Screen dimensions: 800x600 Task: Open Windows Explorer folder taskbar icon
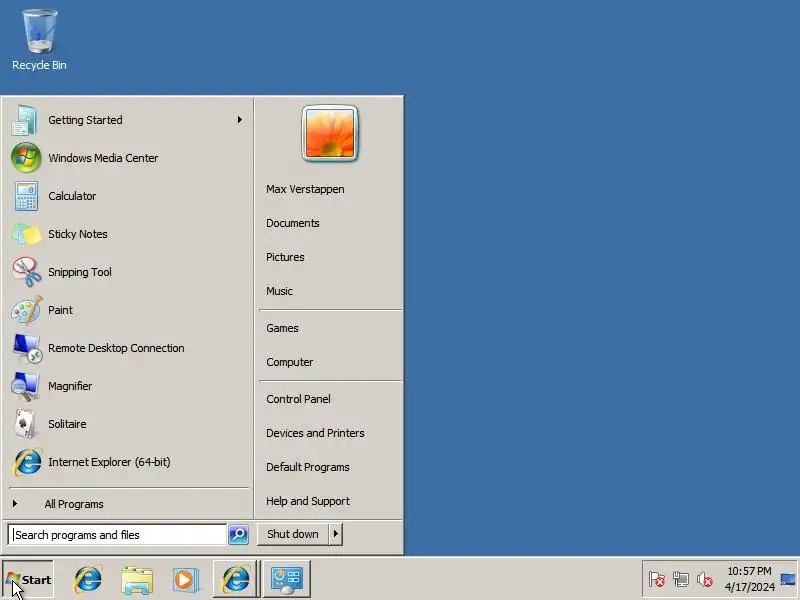point(137,580)
